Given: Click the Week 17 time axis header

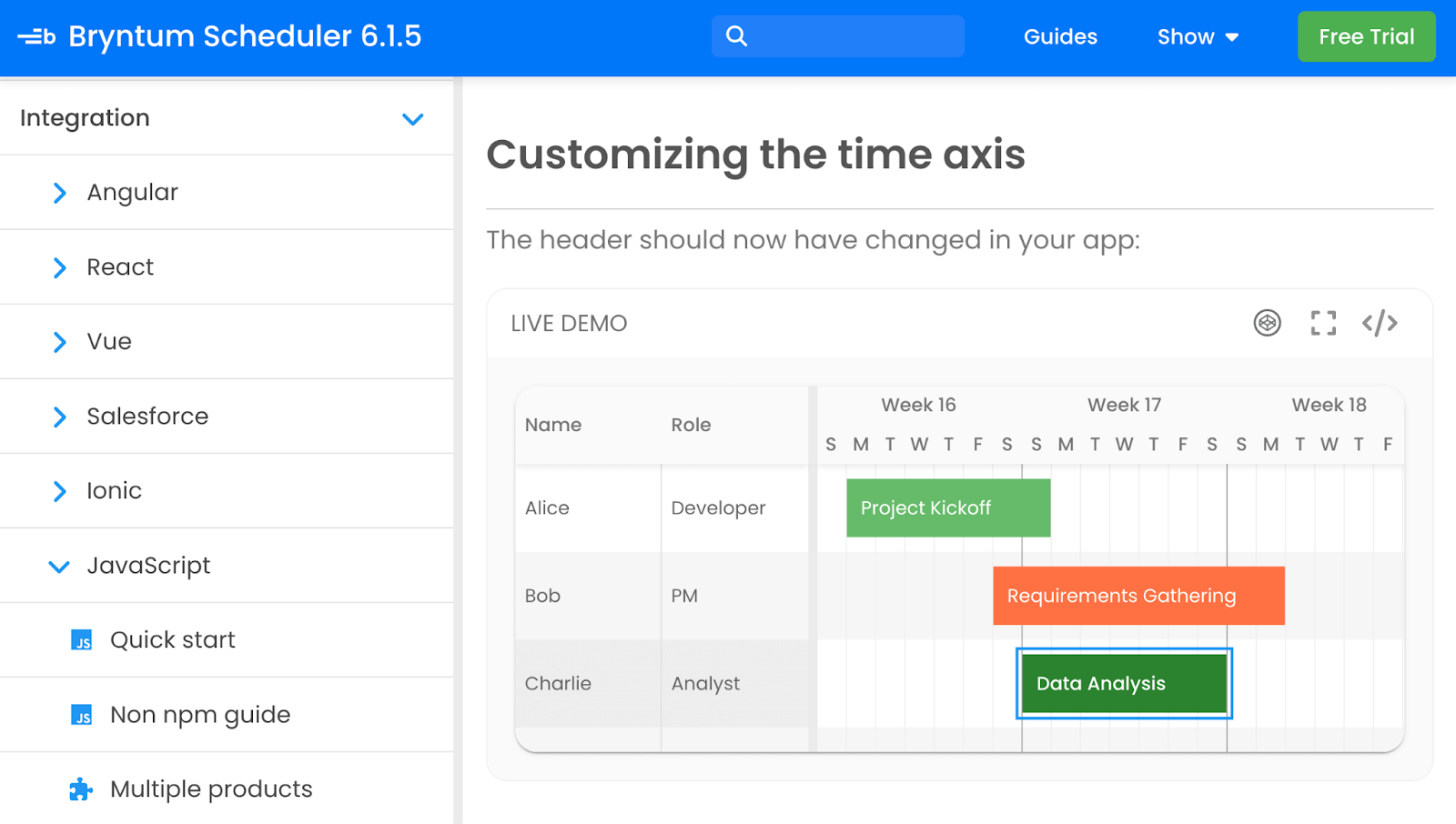Looking at the screenshot, I should click(1124, 405).
